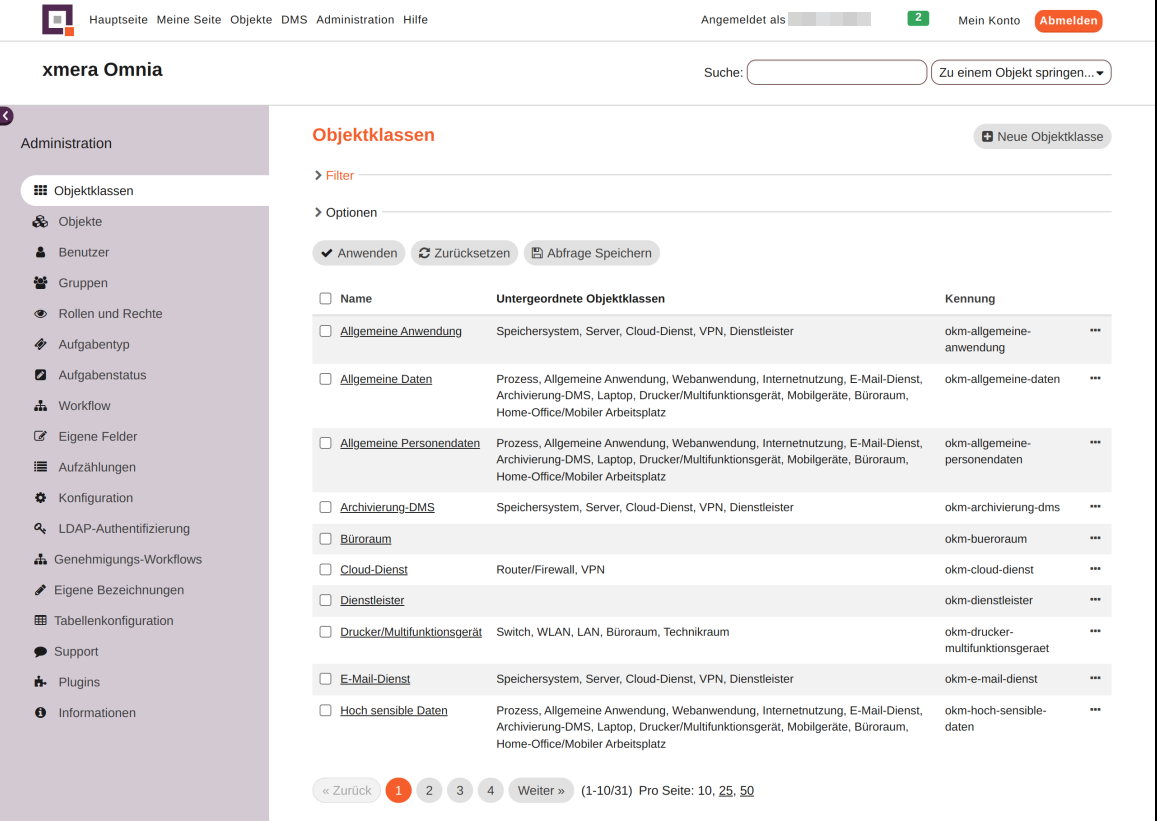The width and height of the screenshot is (1157, 821).
Task: Expand the Filter section
Action: 339,176
